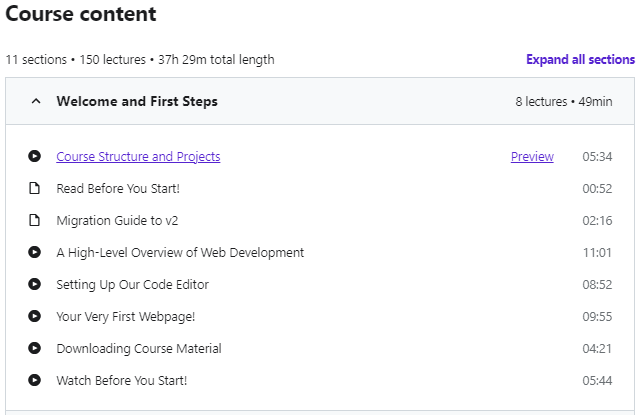The height and width of the screenshot is (415, 638).
Task: Click play icon beside Setting Up Our Code Editor
Action: click(x=35, y=284)
